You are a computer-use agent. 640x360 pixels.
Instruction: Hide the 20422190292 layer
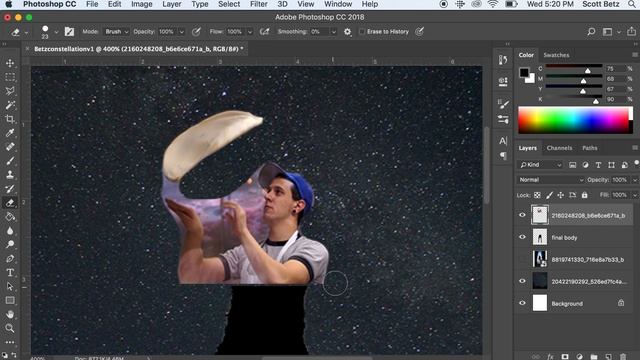click(522, 281)
